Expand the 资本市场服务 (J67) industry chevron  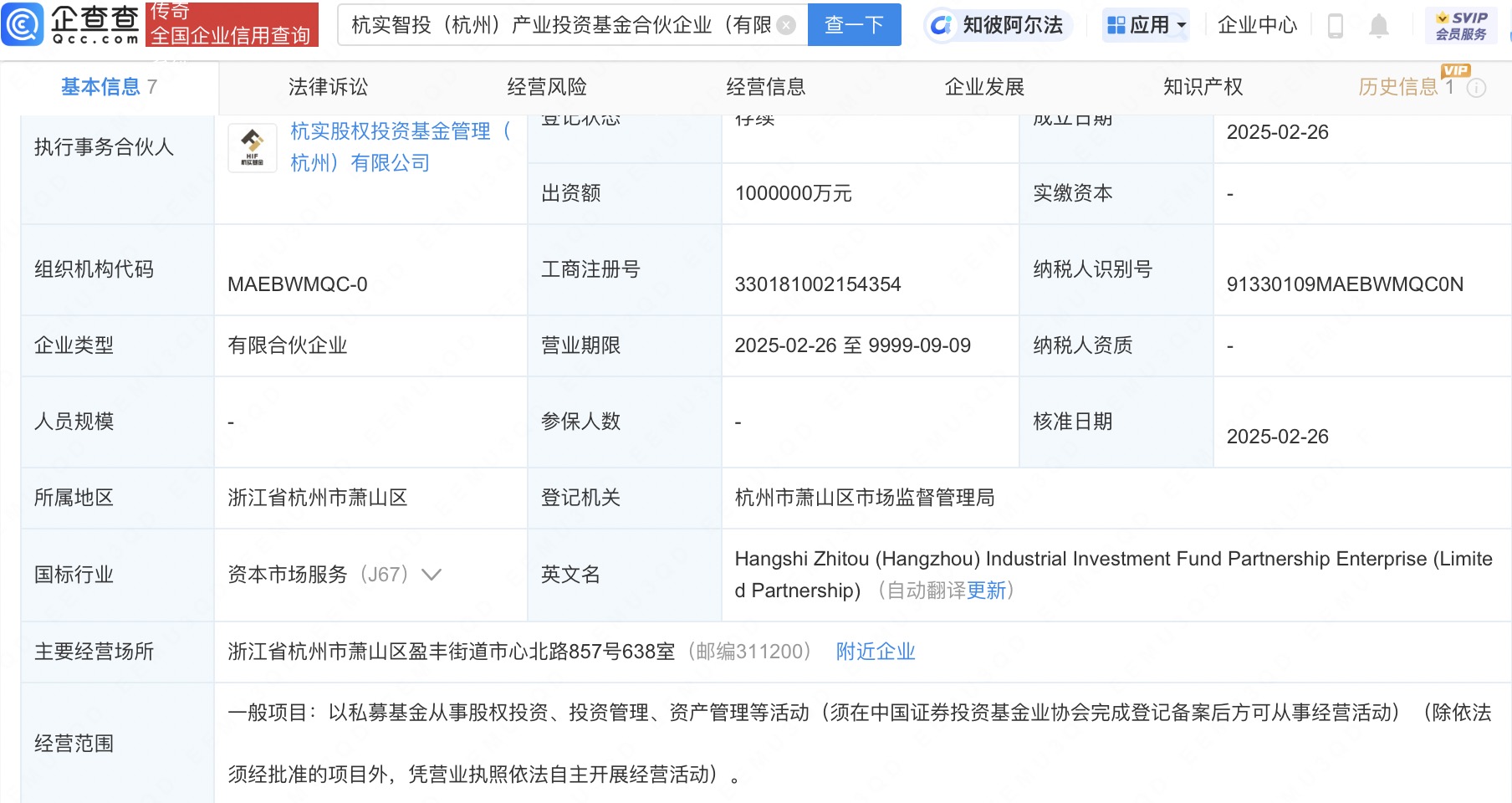(432, 575)
